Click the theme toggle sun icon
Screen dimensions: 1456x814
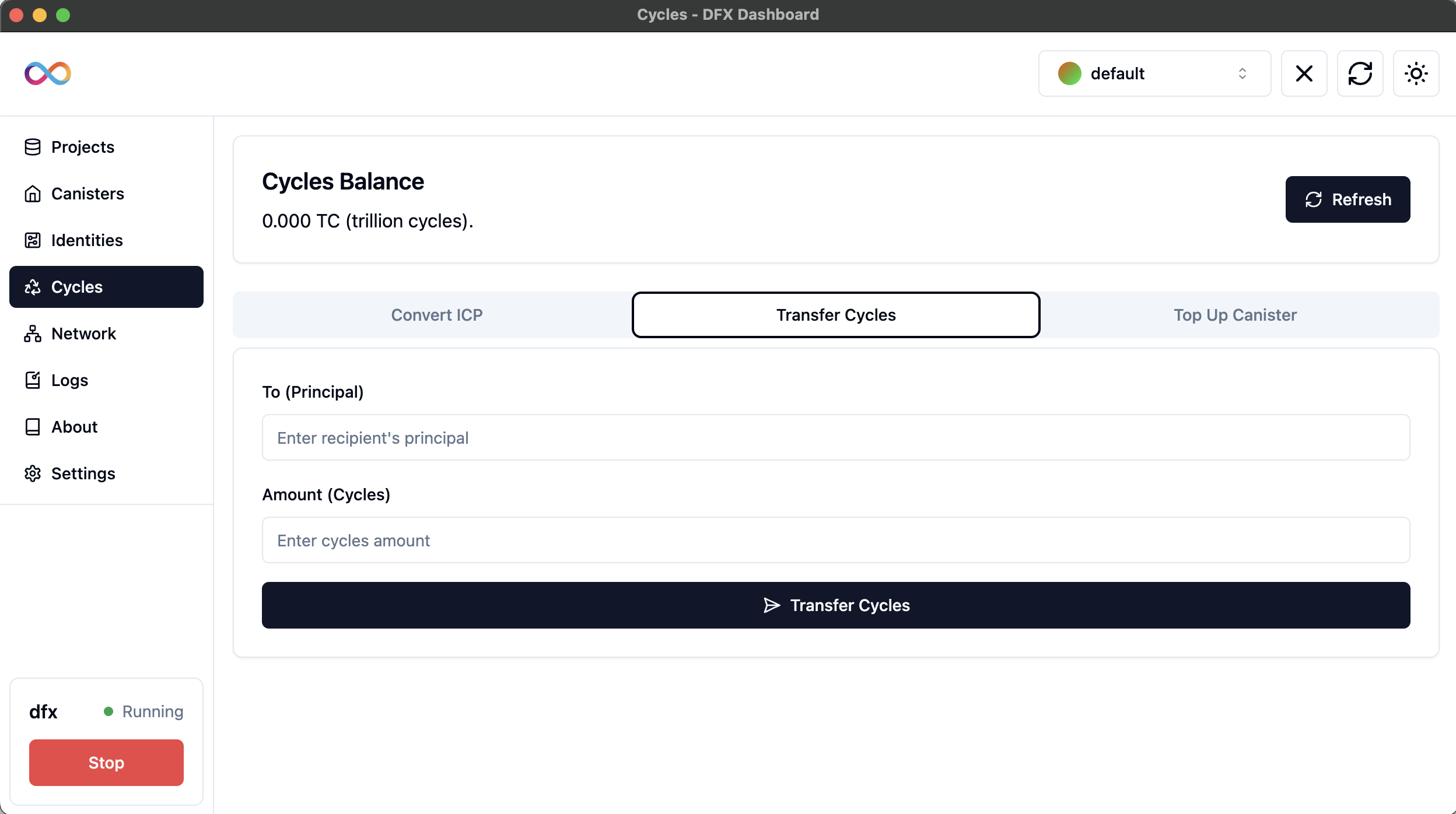(1417, 73)
